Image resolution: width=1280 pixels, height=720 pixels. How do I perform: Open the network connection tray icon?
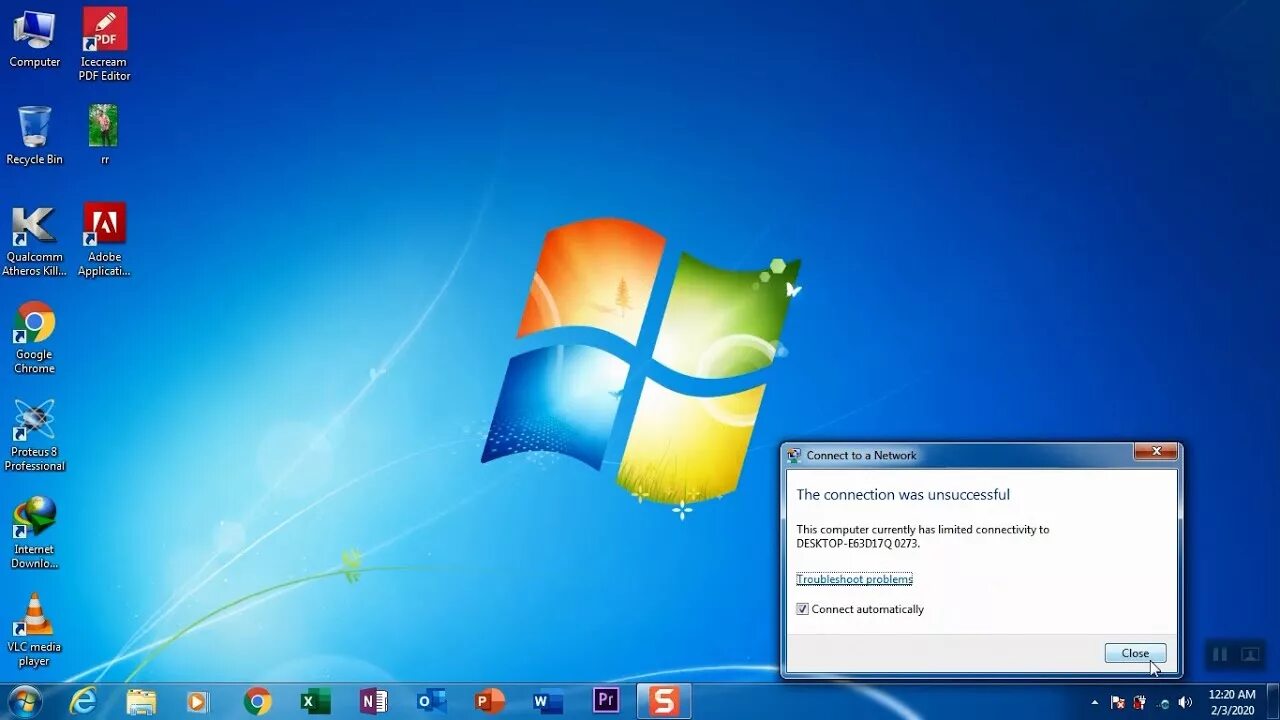1162,702
